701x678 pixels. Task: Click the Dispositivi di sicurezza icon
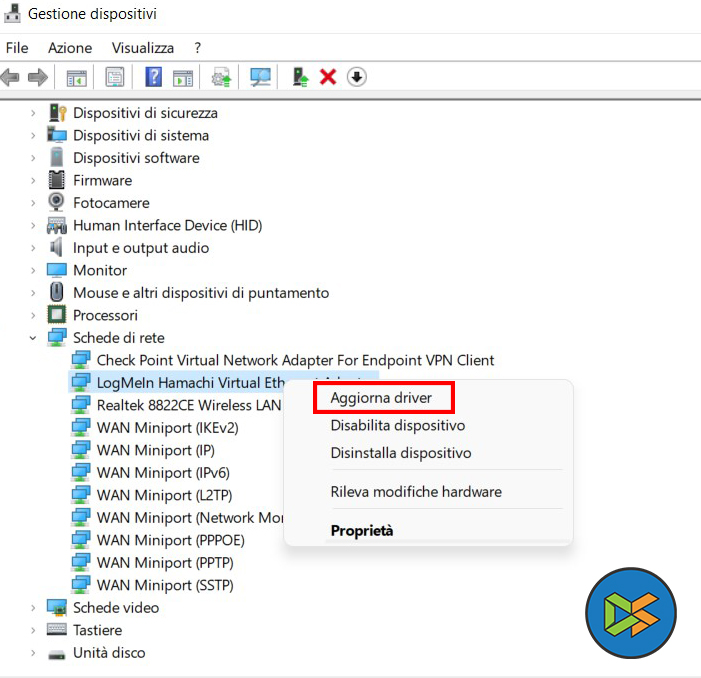tap(57, 113)
